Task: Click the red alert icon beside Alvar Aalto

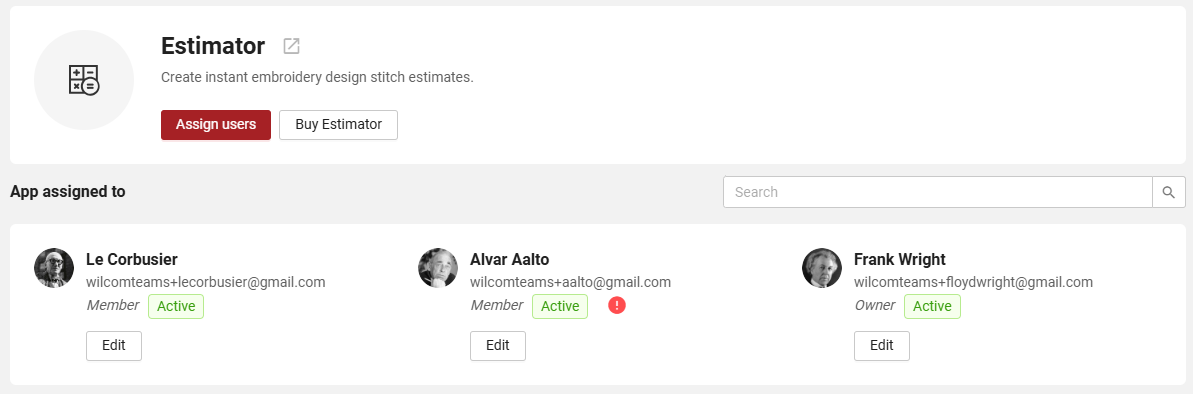Action: (x=617, y=306)
